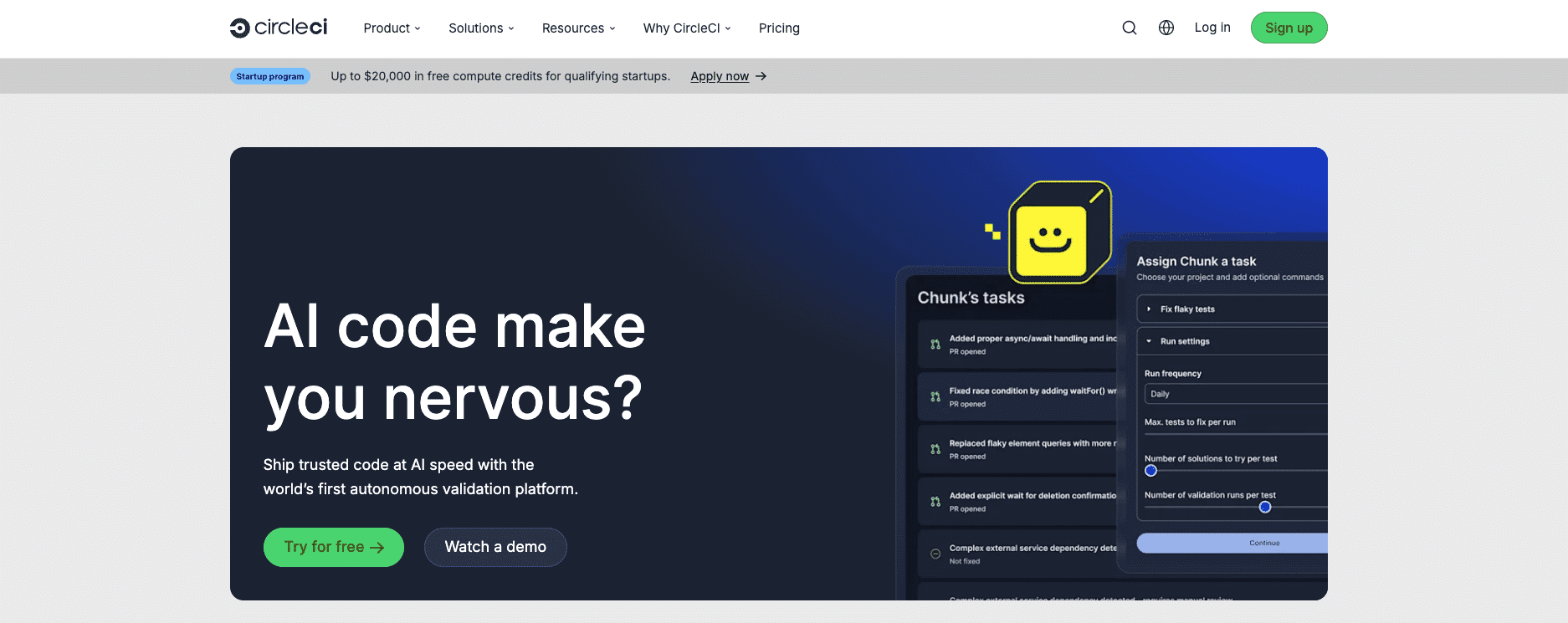This screenshot has width=1568, height=623.
Task: Follow the Apply now link
Action: 720,76
